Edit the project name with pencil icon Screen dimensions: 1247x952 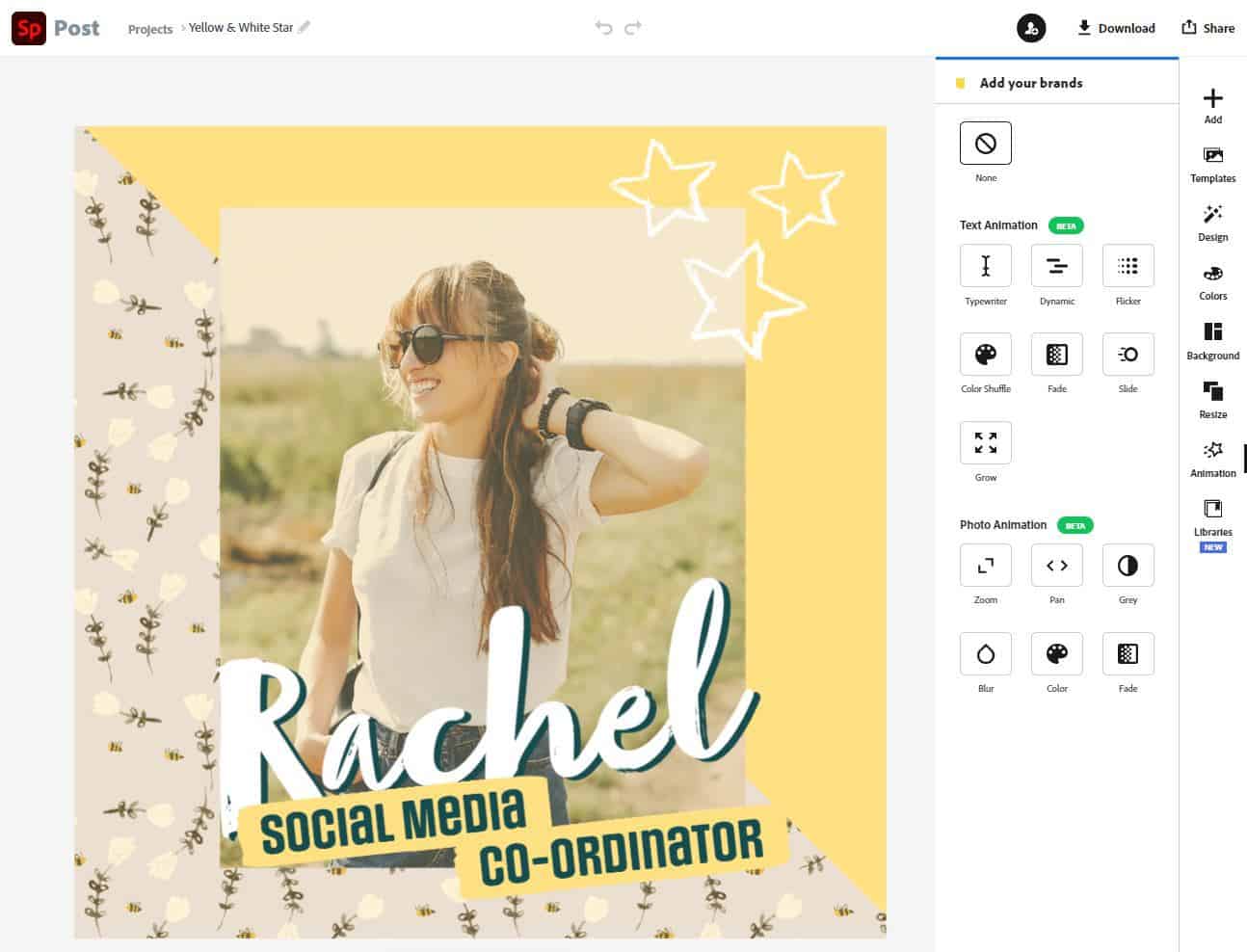(x=305, y=27)
